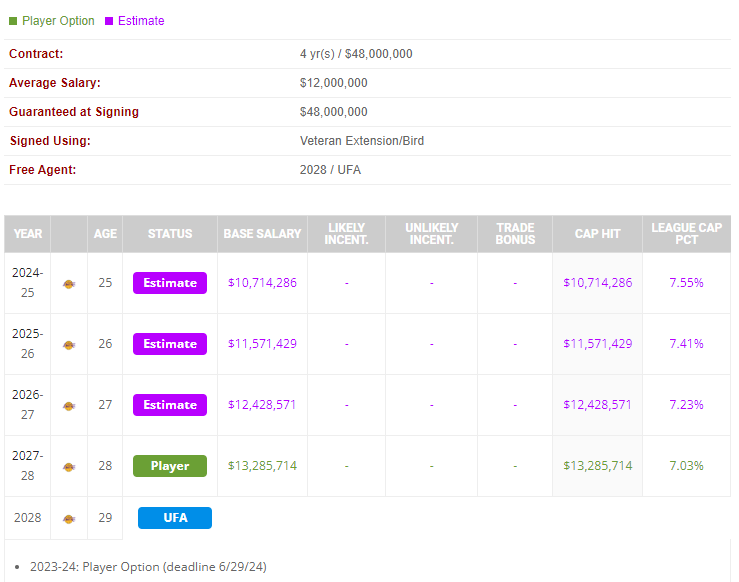Click the green Player Option legend square
Screen dimensions: 739x582
point(13,21)
